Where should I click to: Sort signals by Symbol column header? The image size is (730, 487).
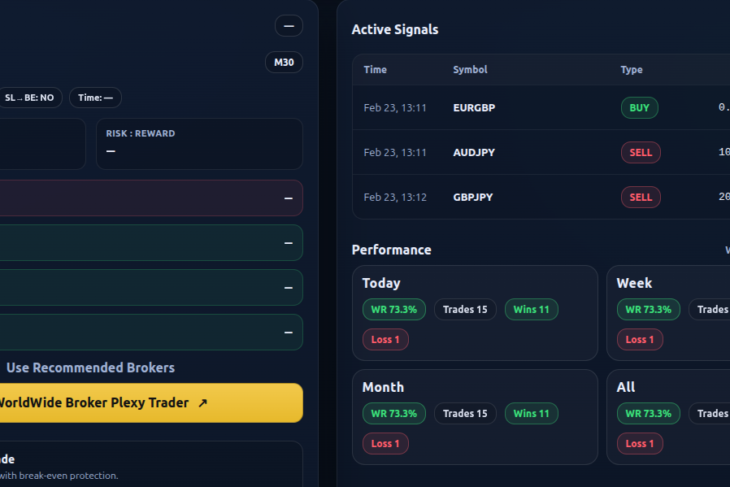coord(470,70)
